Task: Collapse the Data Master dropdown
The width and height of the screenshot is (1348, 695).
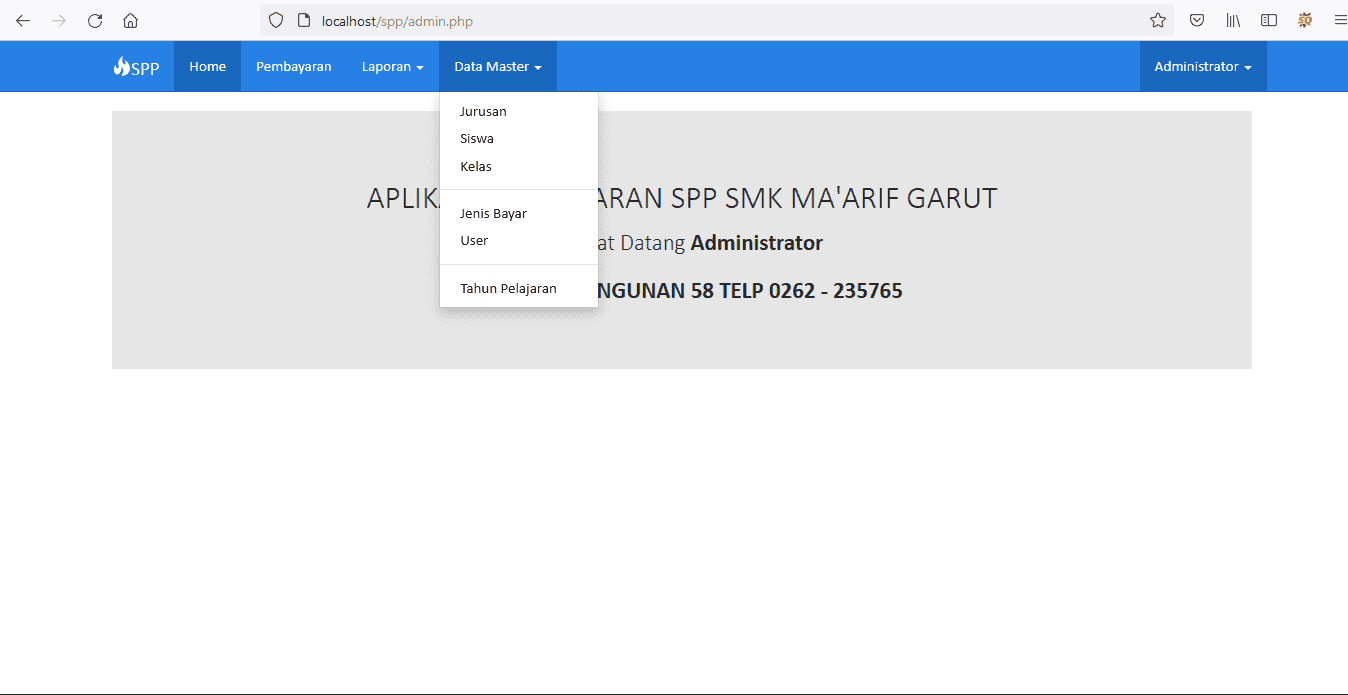Action: [497, 66]
